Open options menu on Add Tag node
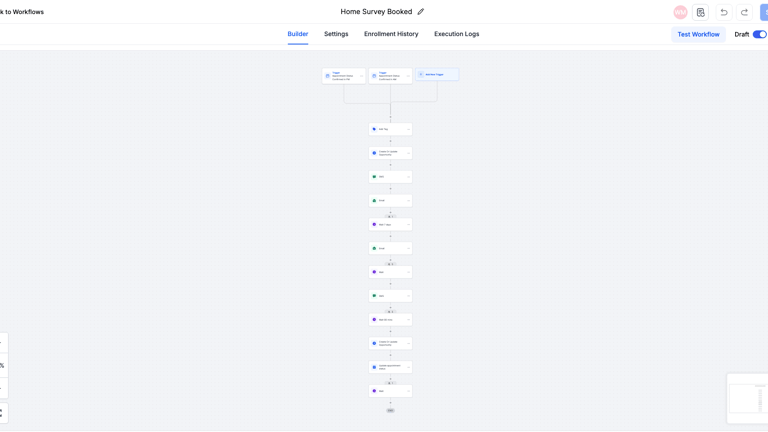Viewport: 768px width, 432px height. click(x=408, y=129)
